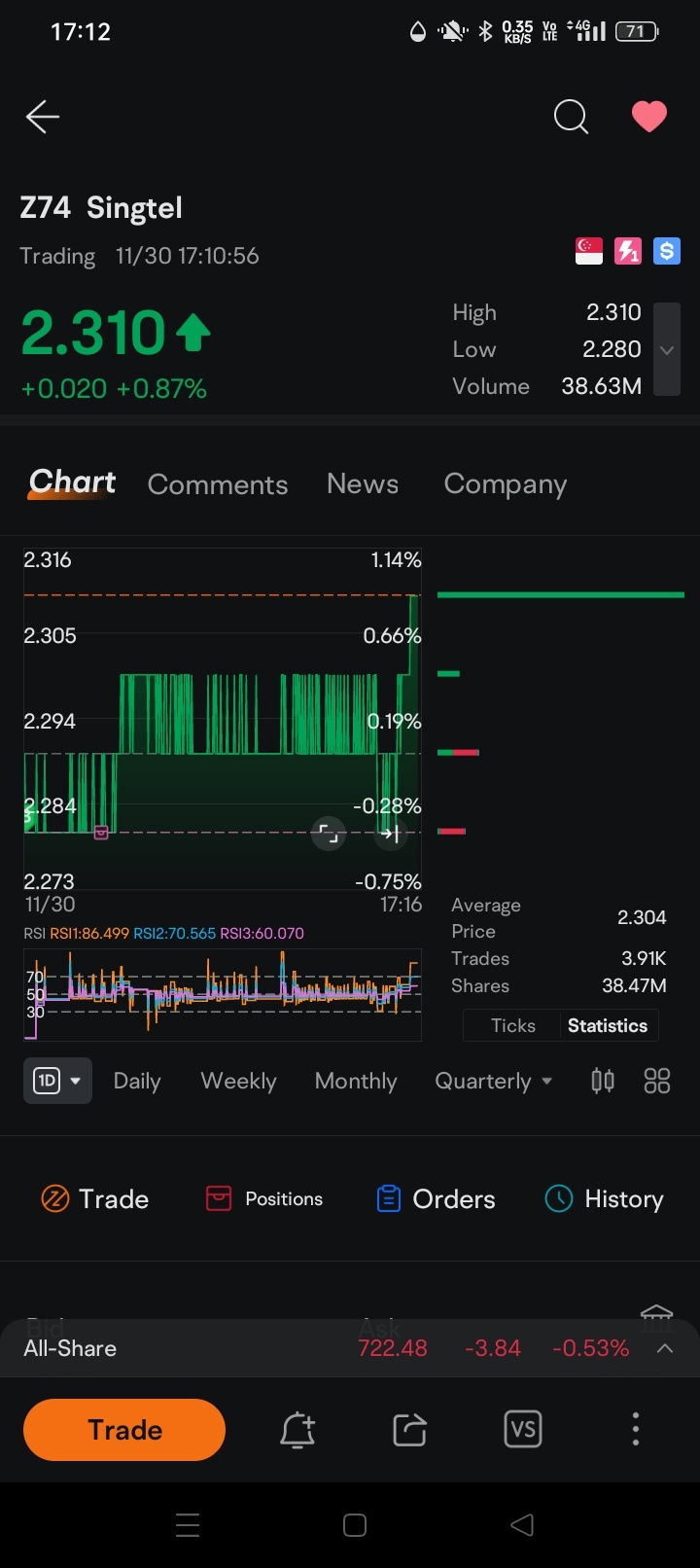Open candlestick chart type icon
Screen dimensions: 700x1568
(x=603, y=1081)
